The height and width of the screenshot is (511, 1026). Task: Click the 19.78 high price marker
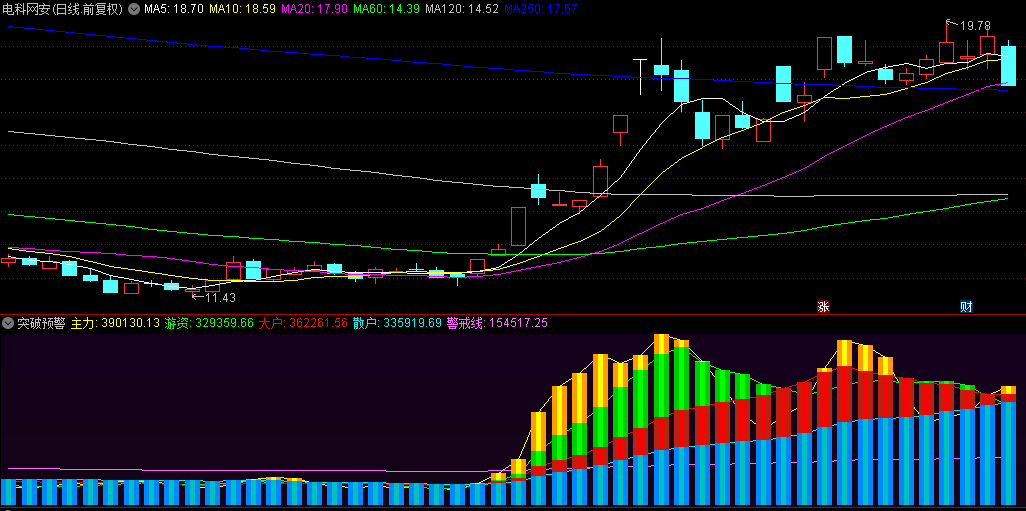(975, 26)
